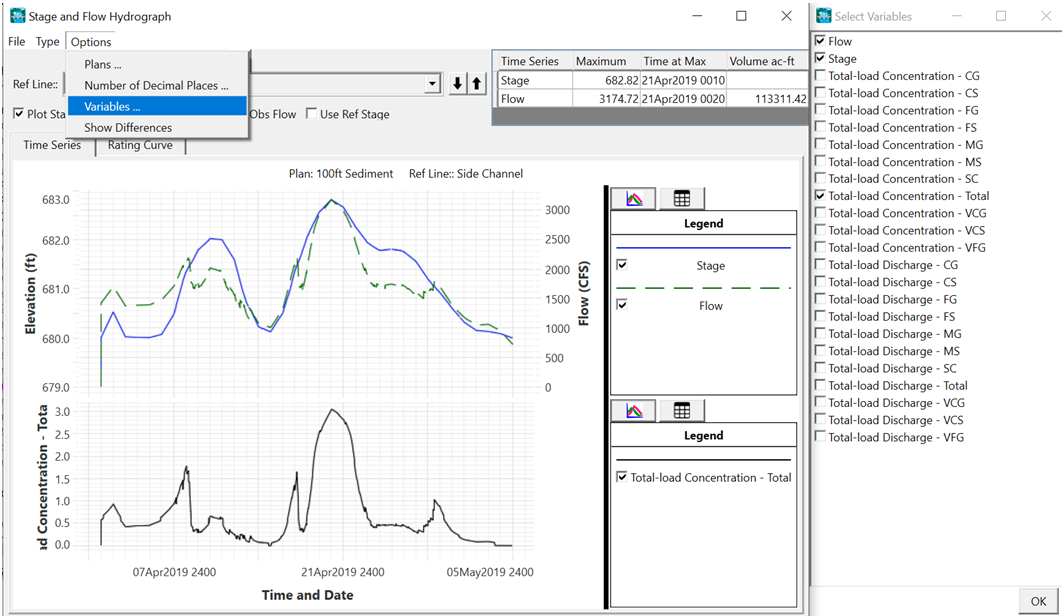Click the down arrow next to Ref Line
The image size is (1062, 616).
(458, 84)
